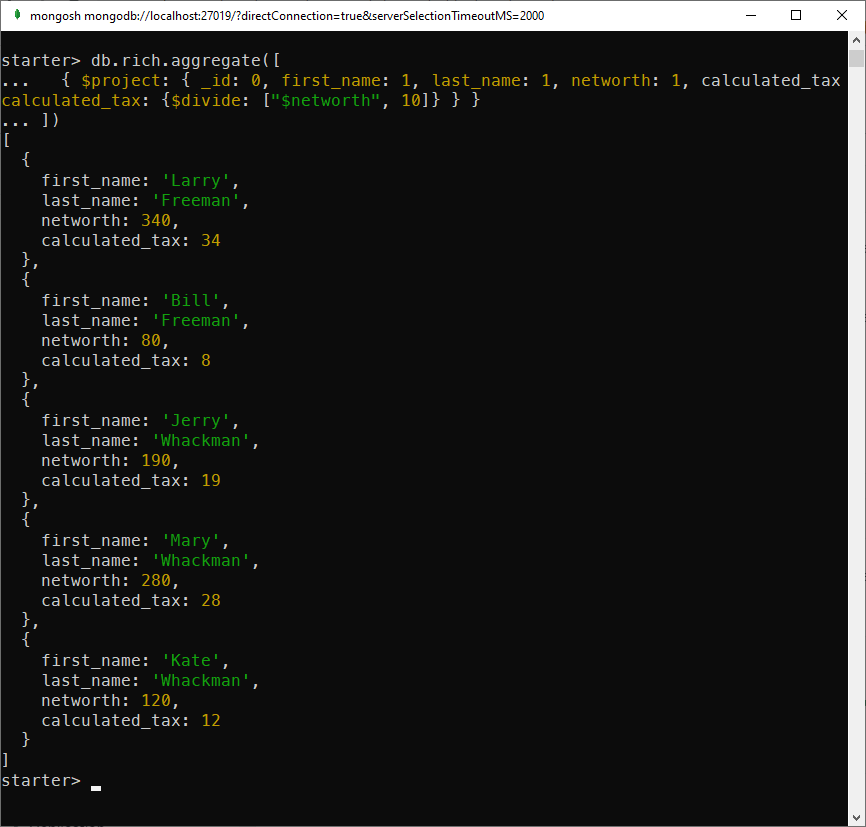Click the vertical scrollbar thumb
Viewport: 866px width, 827px height.
click(x=857, y=58)
